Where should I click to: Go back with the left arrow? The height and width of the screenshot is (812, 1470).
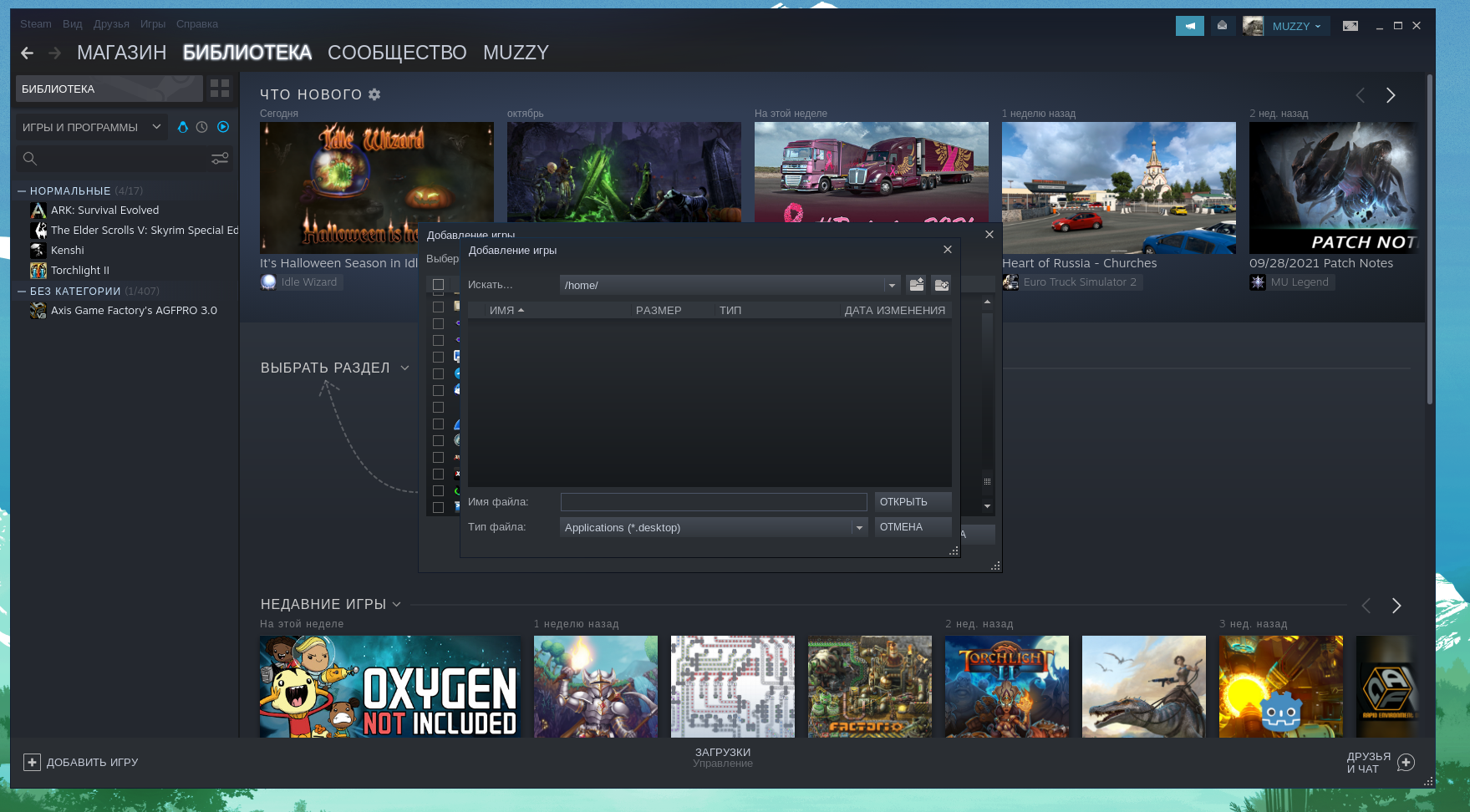pos(27,53)
